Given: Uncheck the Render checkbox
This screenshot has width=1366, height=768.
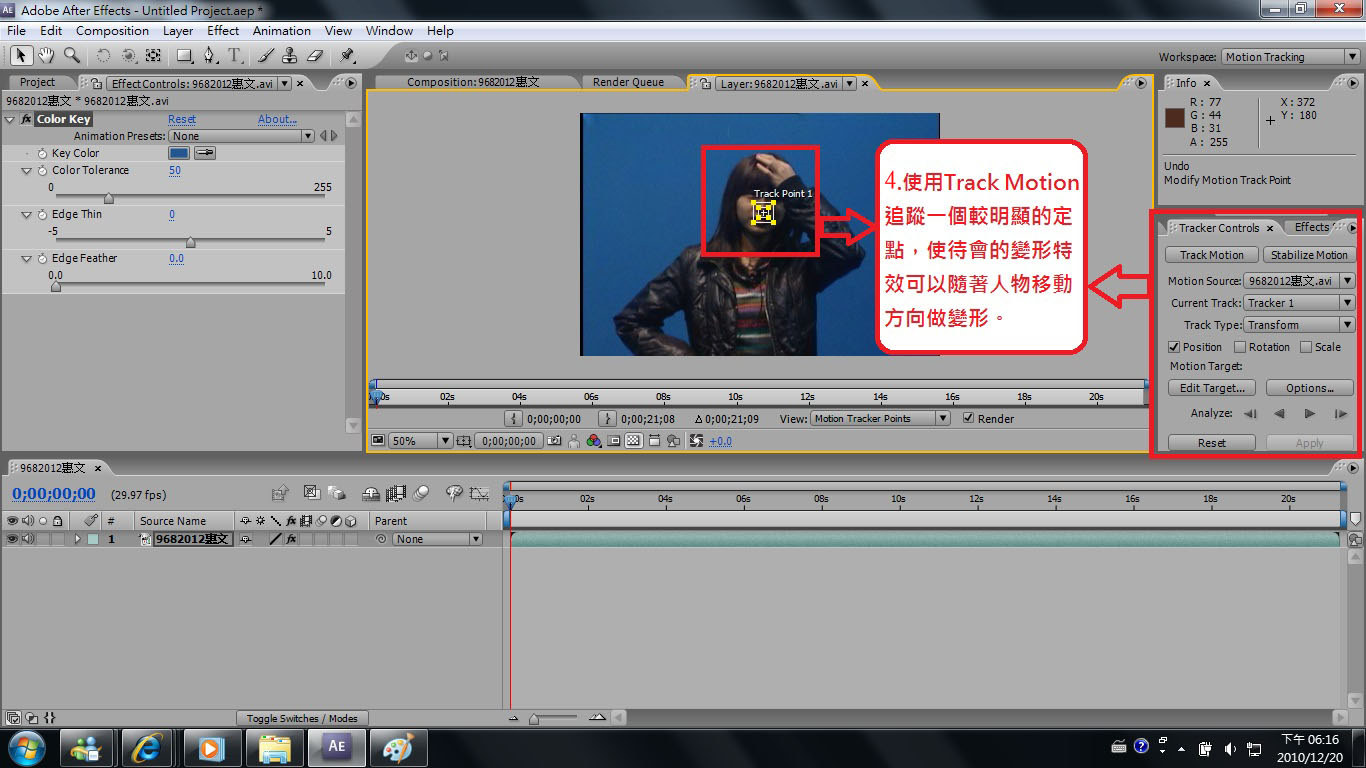Looking at the screenshot, I should (968, 419).
